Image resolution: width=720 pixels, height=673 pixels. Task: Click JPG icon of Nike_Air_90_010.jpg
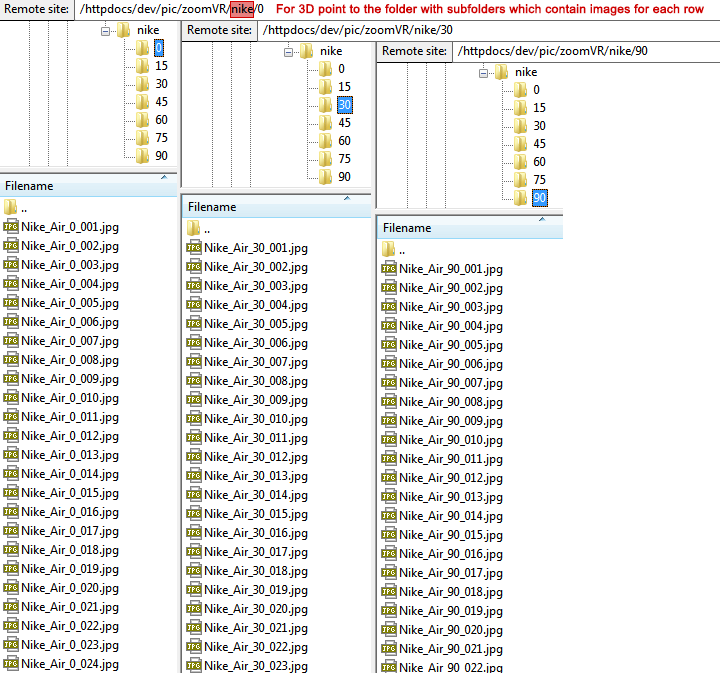[x=388, y=440]
